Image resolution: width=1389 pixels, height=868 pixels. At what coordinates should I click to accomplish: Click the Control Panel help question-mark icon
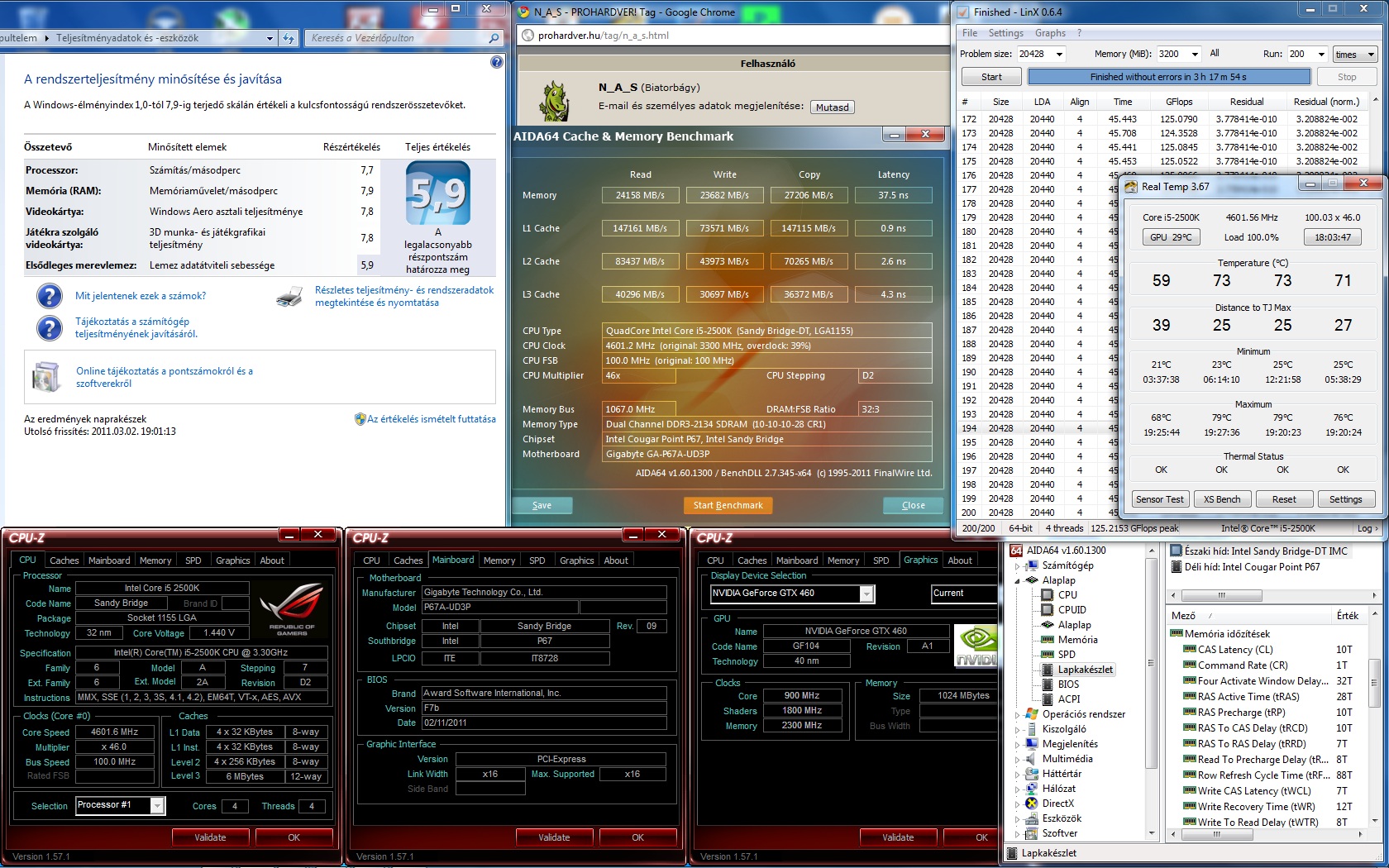point(496,62)
